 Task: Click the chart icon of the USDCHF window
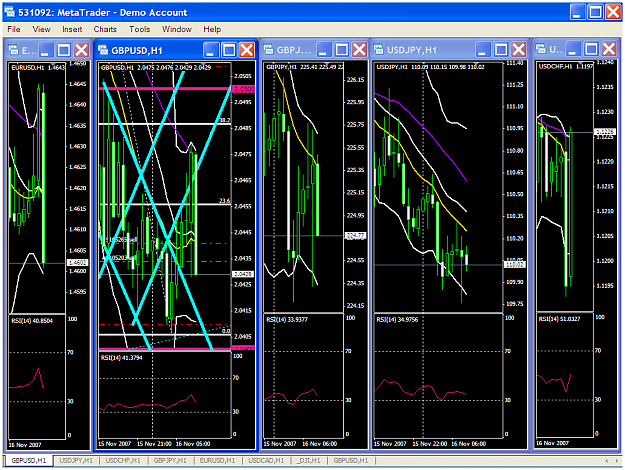pos(540,49)
